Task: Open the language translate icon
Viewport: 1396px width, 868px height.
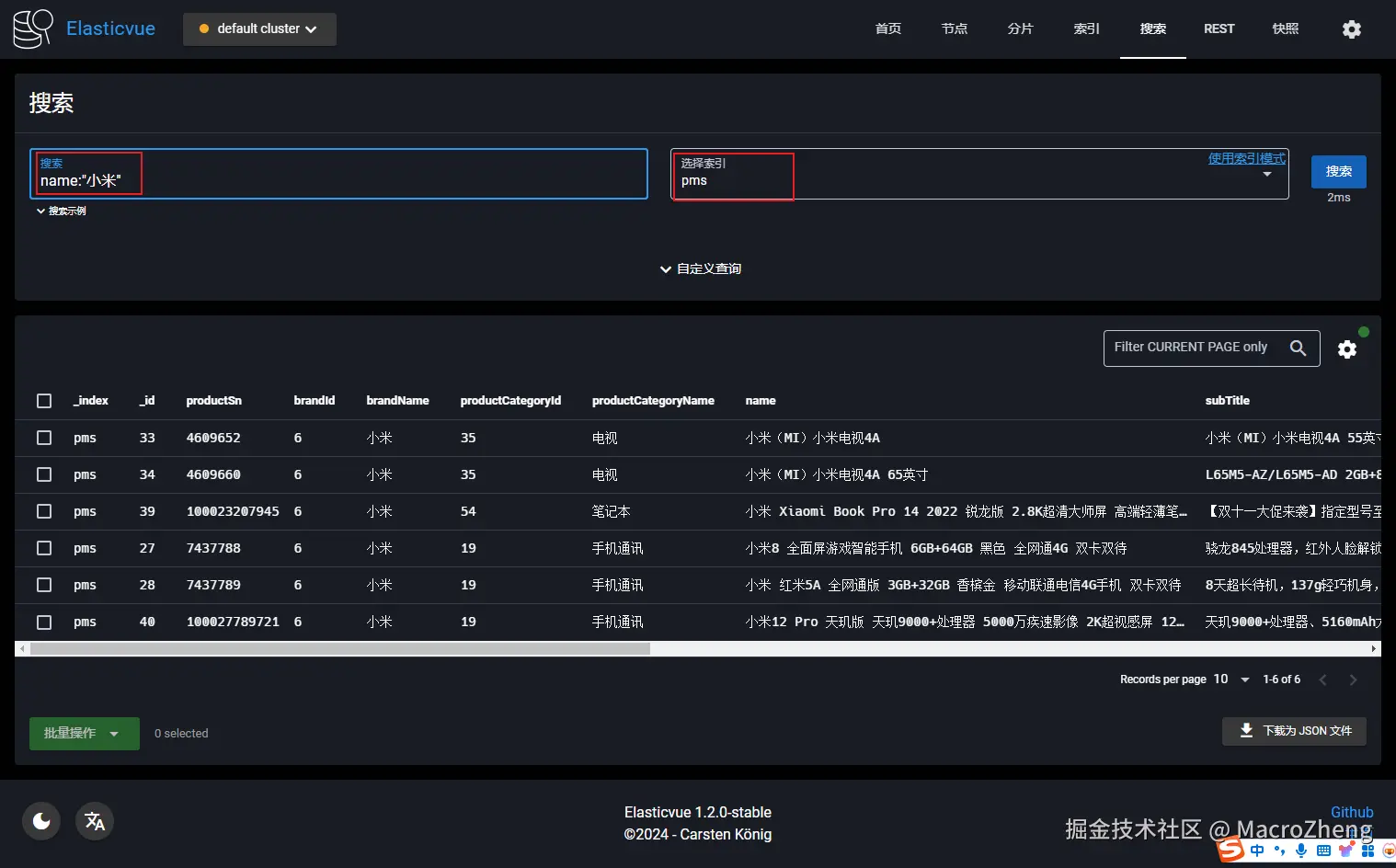Action: pyautogui.click(x=95, y=821)
